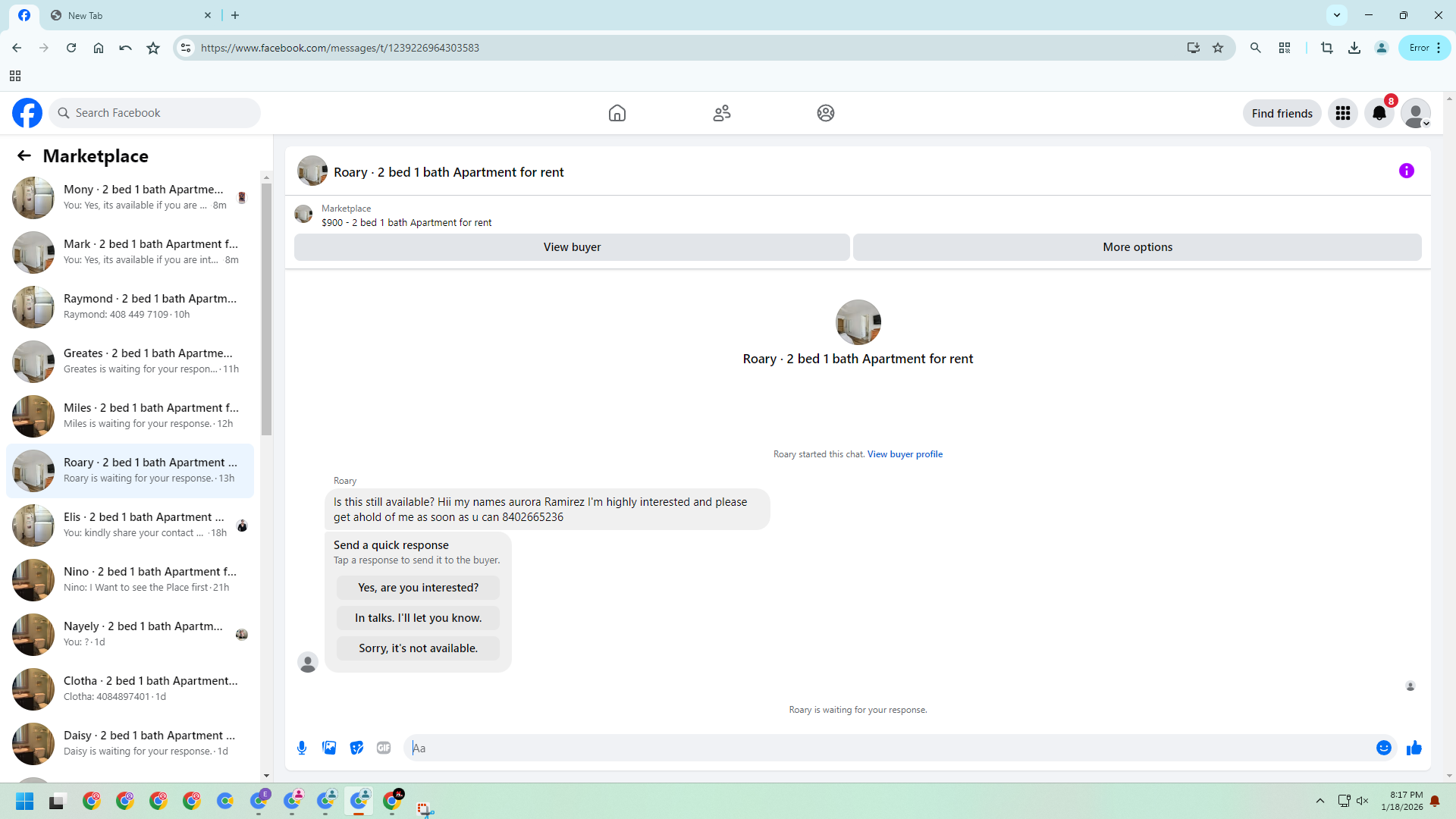Open the GIF picker icon
1456x819 pixels.
coord(384,748)
